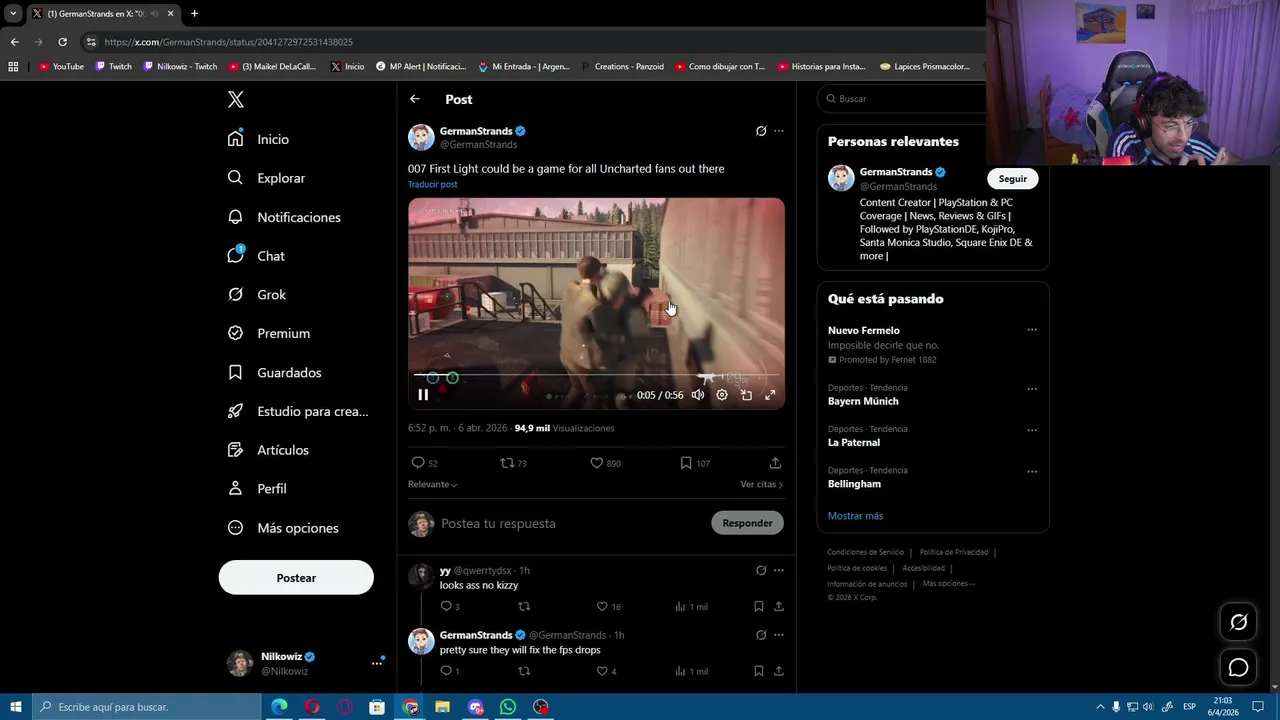
Task: Open Artículos from the sidebar
Action: pyautogui.click(x=267, y=450)
